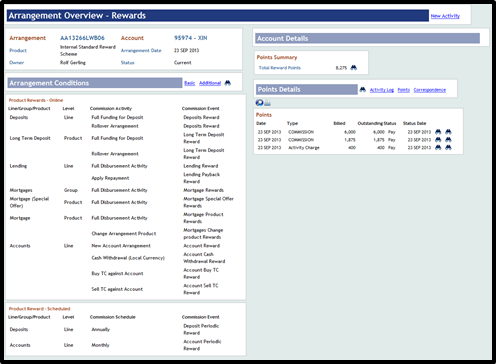
Task: Click Activity Charge type cell
Action: (x=304, y=148)
